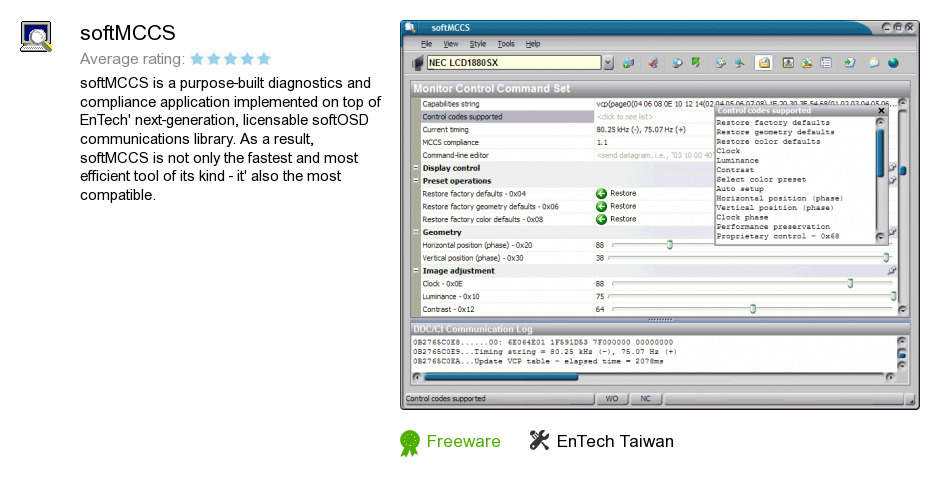This screenshot has width=940, height=487.
Task: Click green arrow icon for Restore factory color defaults
Action: pyautogui.click(x=601, y=220)
